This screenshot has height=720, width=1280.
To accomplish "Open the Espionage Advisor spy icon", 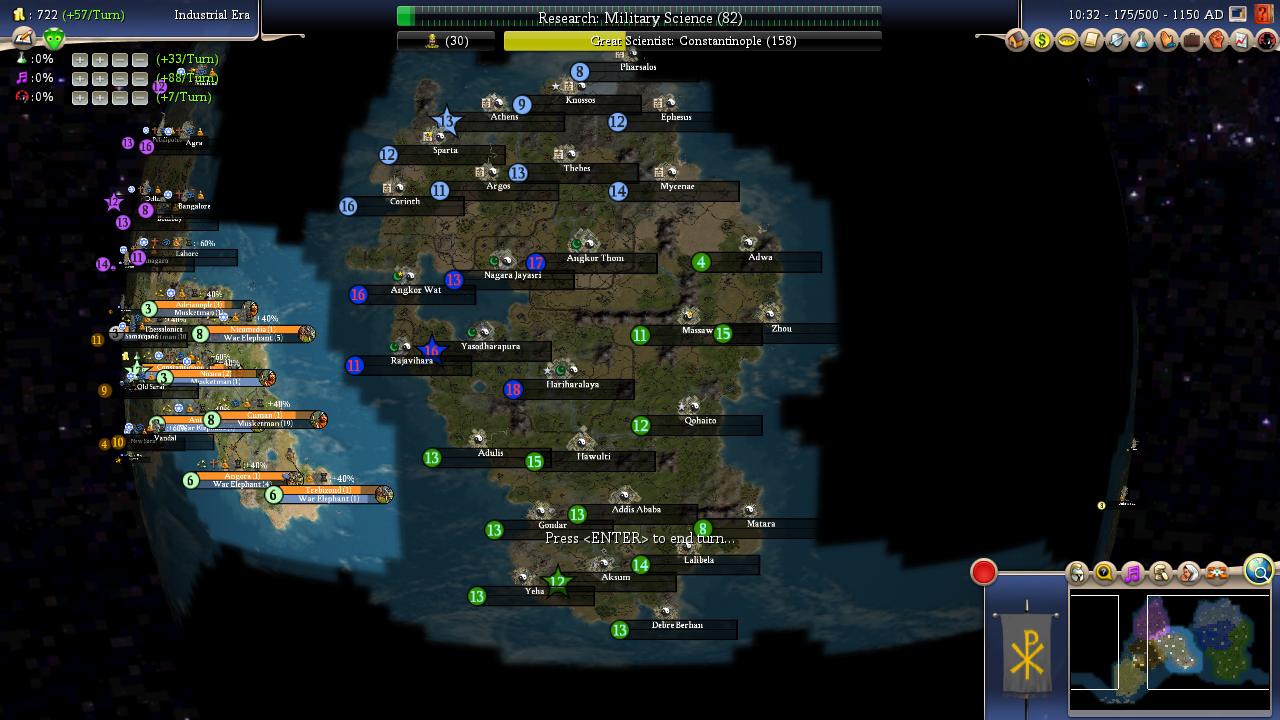I will [x=1267, y=41].
